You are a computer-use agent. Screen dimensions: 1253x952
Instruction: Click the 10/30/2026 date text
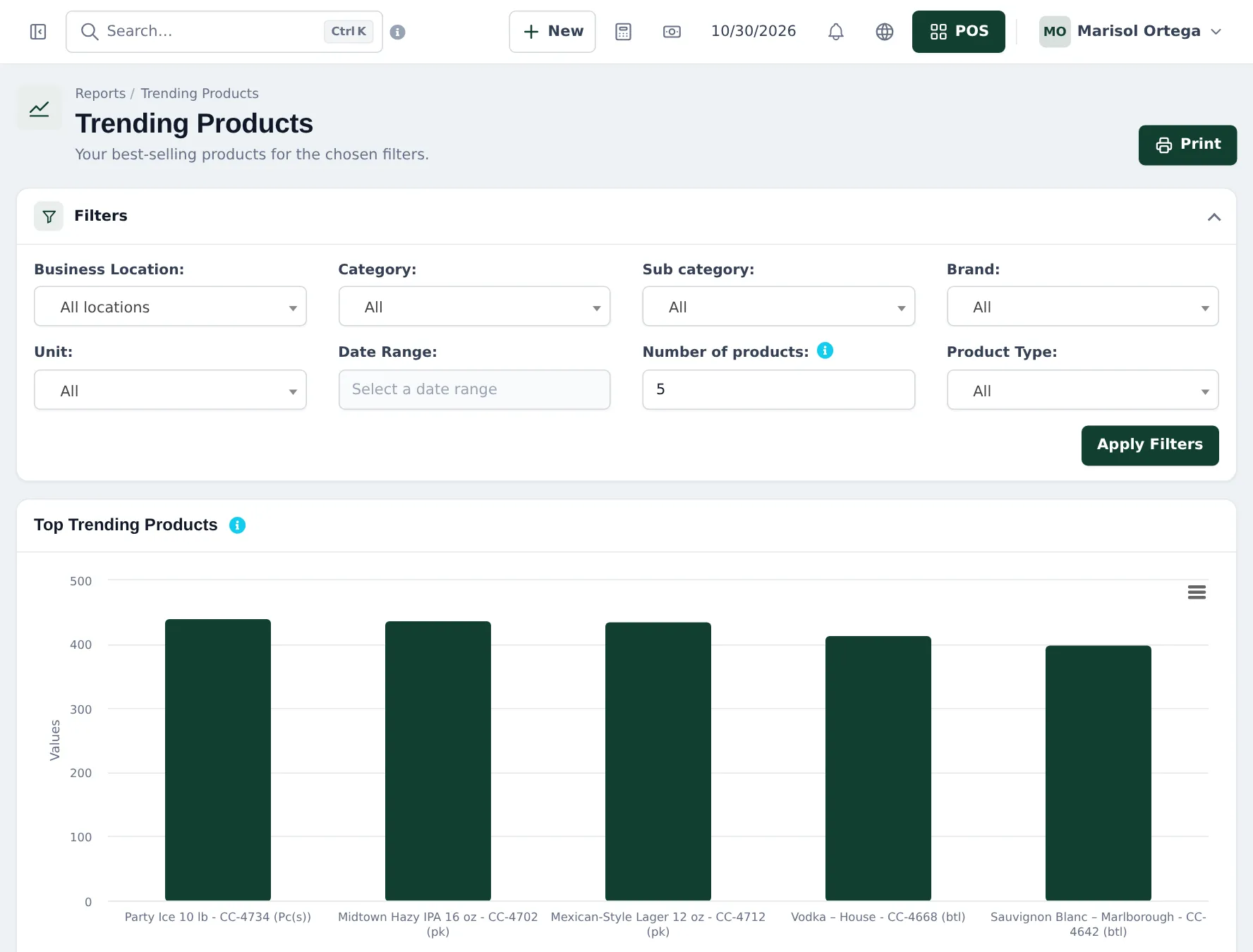click(753, 32)
